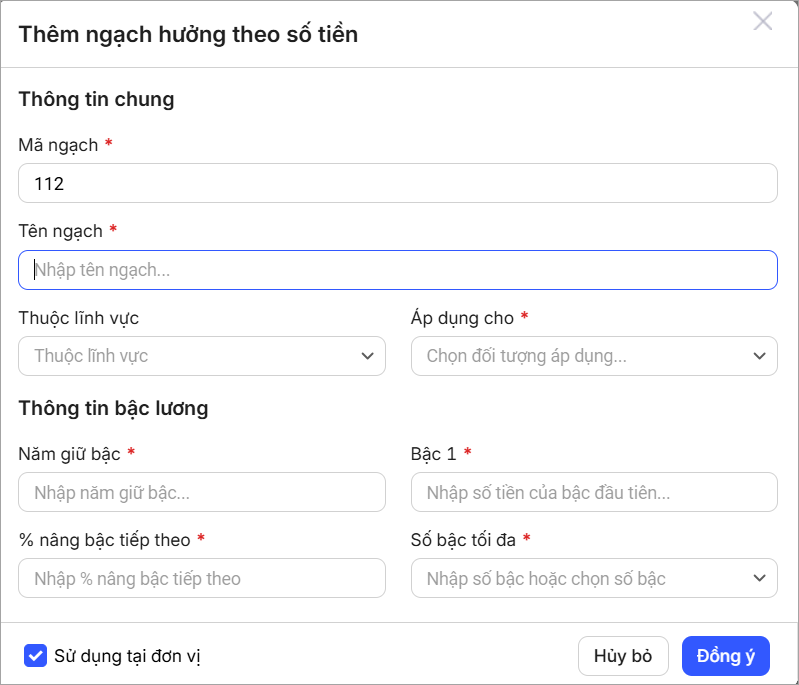Focus the % nâng bậc tiếp theo input

201,578
